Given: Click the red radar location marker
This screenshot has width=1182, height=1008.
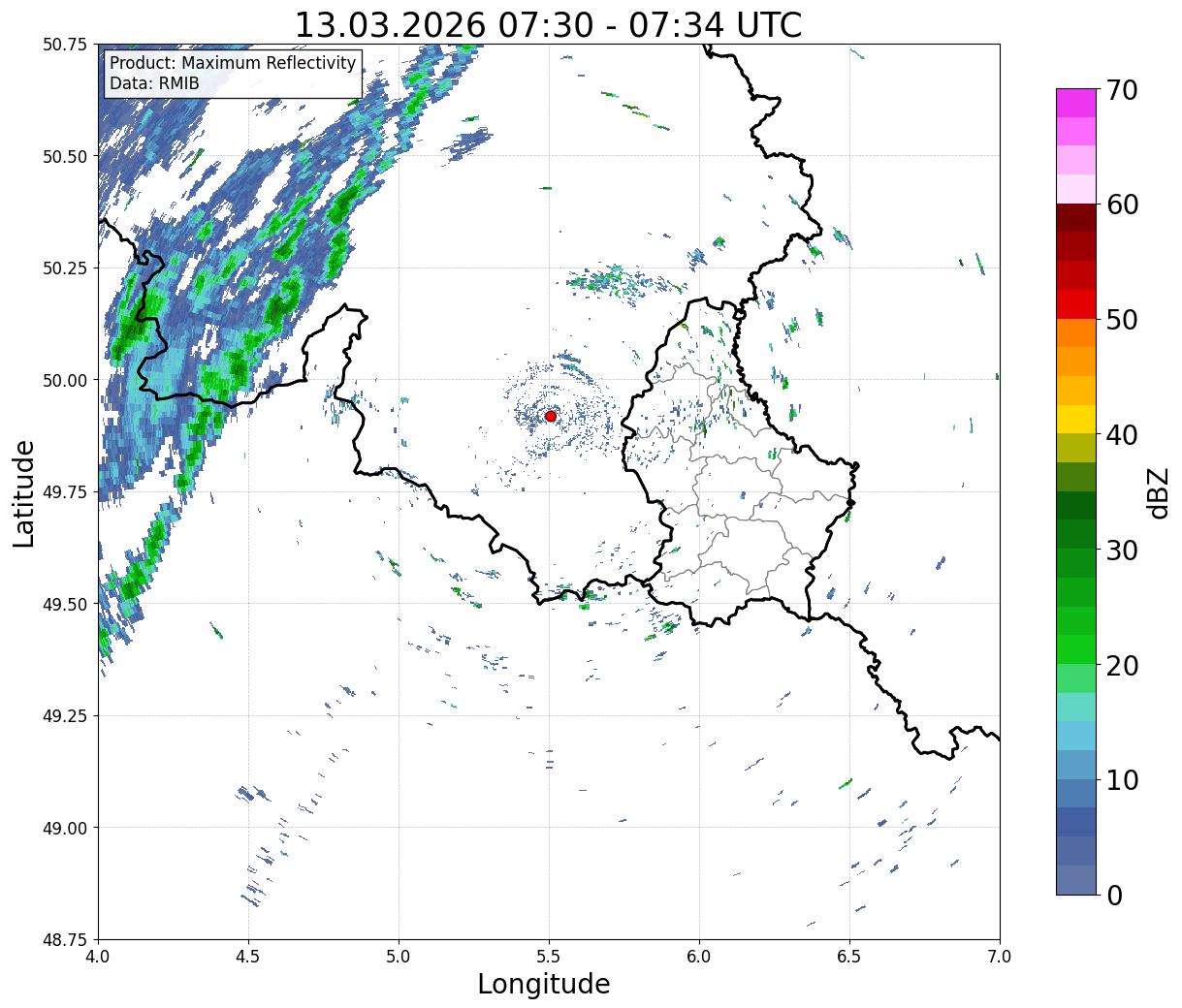Looking at the screenshot, I should (551, 416).
